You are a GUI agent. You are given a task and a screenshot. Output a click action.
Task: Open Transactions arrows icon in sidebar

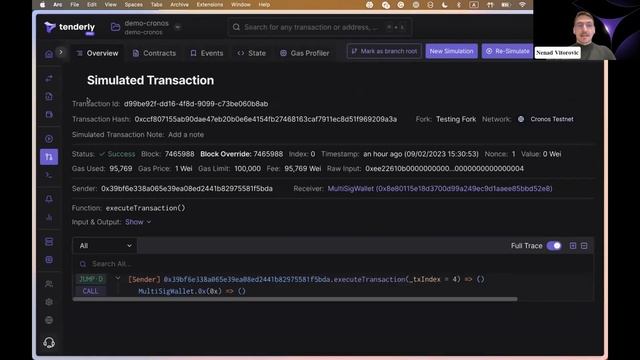pos(49,78)
